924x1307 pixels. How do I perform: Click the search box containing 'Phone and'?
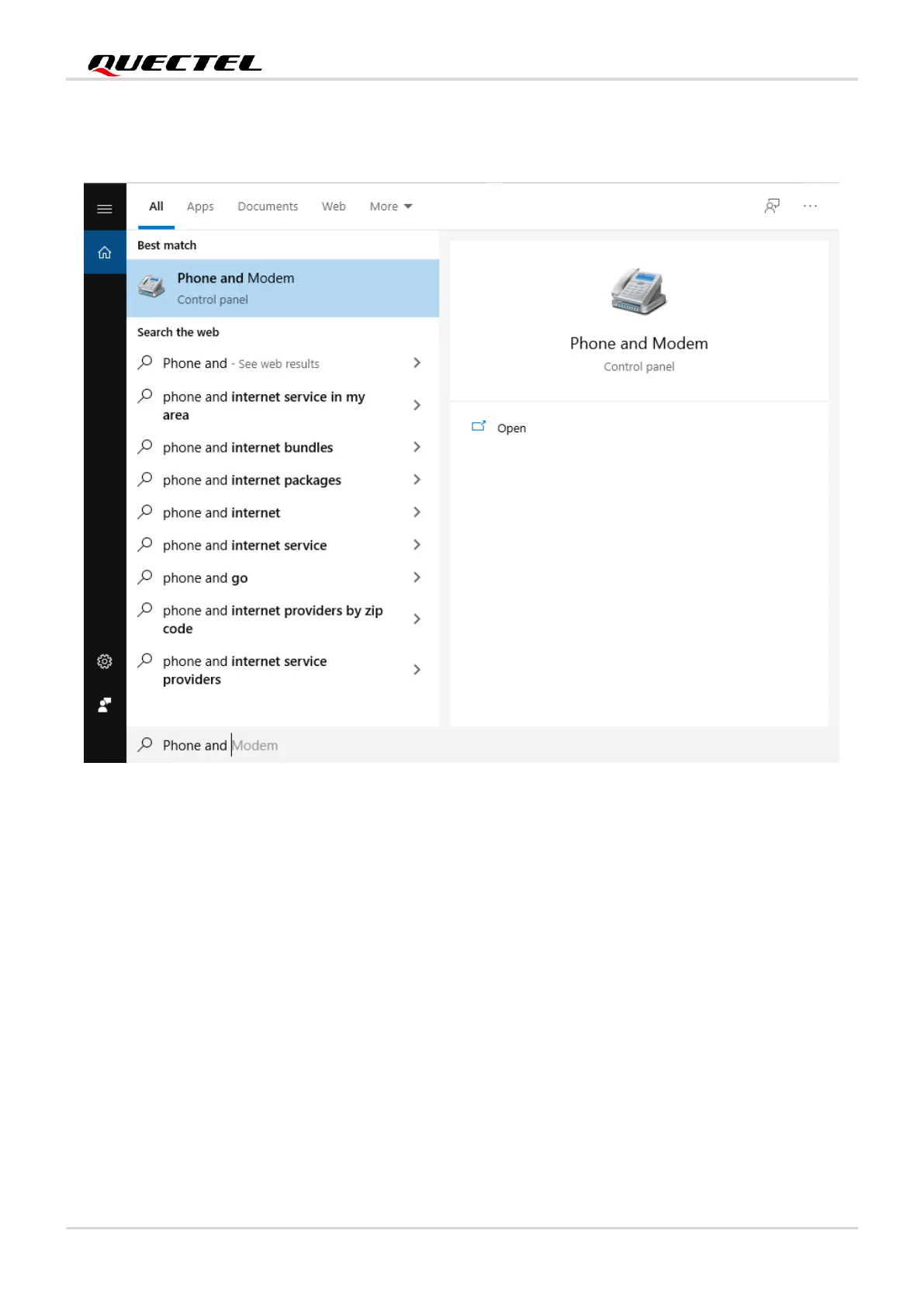[x=482, y=745]
